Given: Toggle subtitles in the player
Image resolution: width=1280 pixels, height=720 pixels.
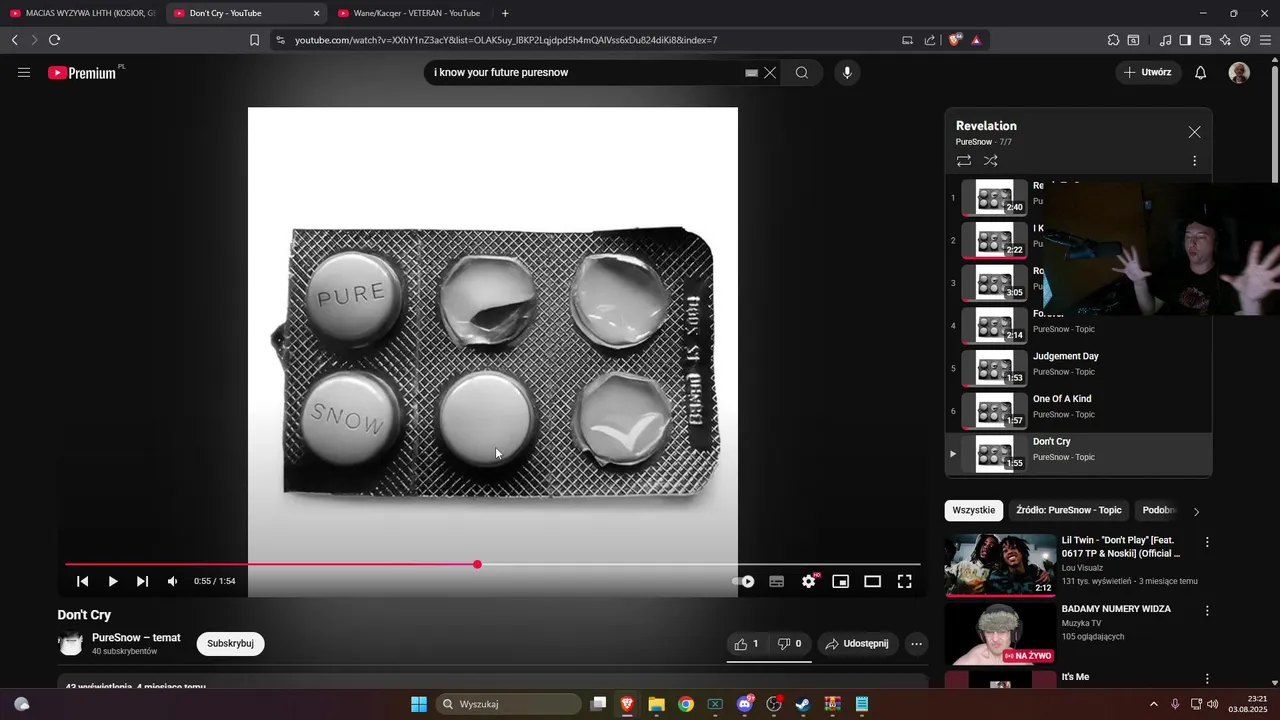Looking at the screenshot, I should pos(777,581).
